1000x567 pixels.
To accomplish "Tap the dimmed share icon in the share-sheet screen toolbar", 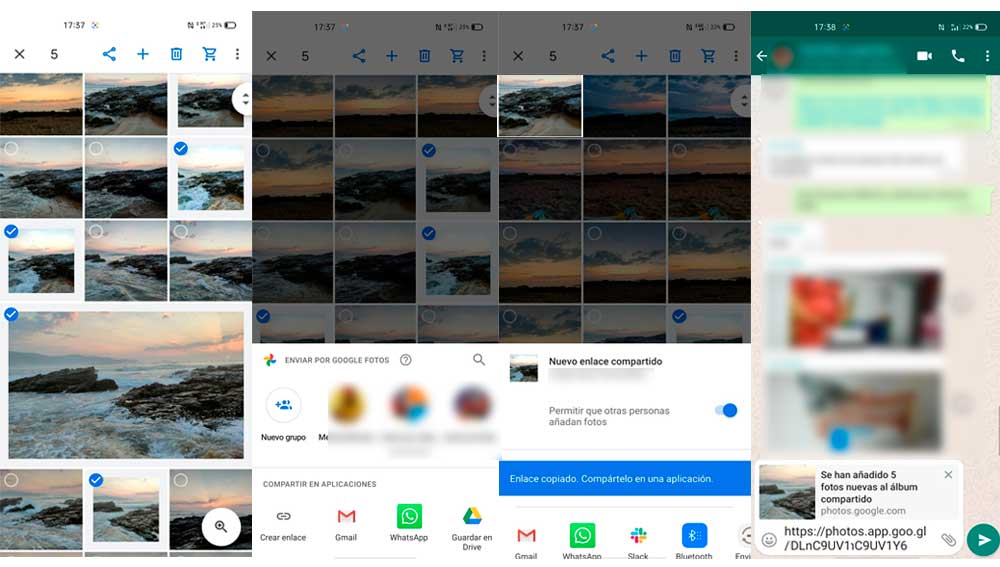I will coord(359,56).
